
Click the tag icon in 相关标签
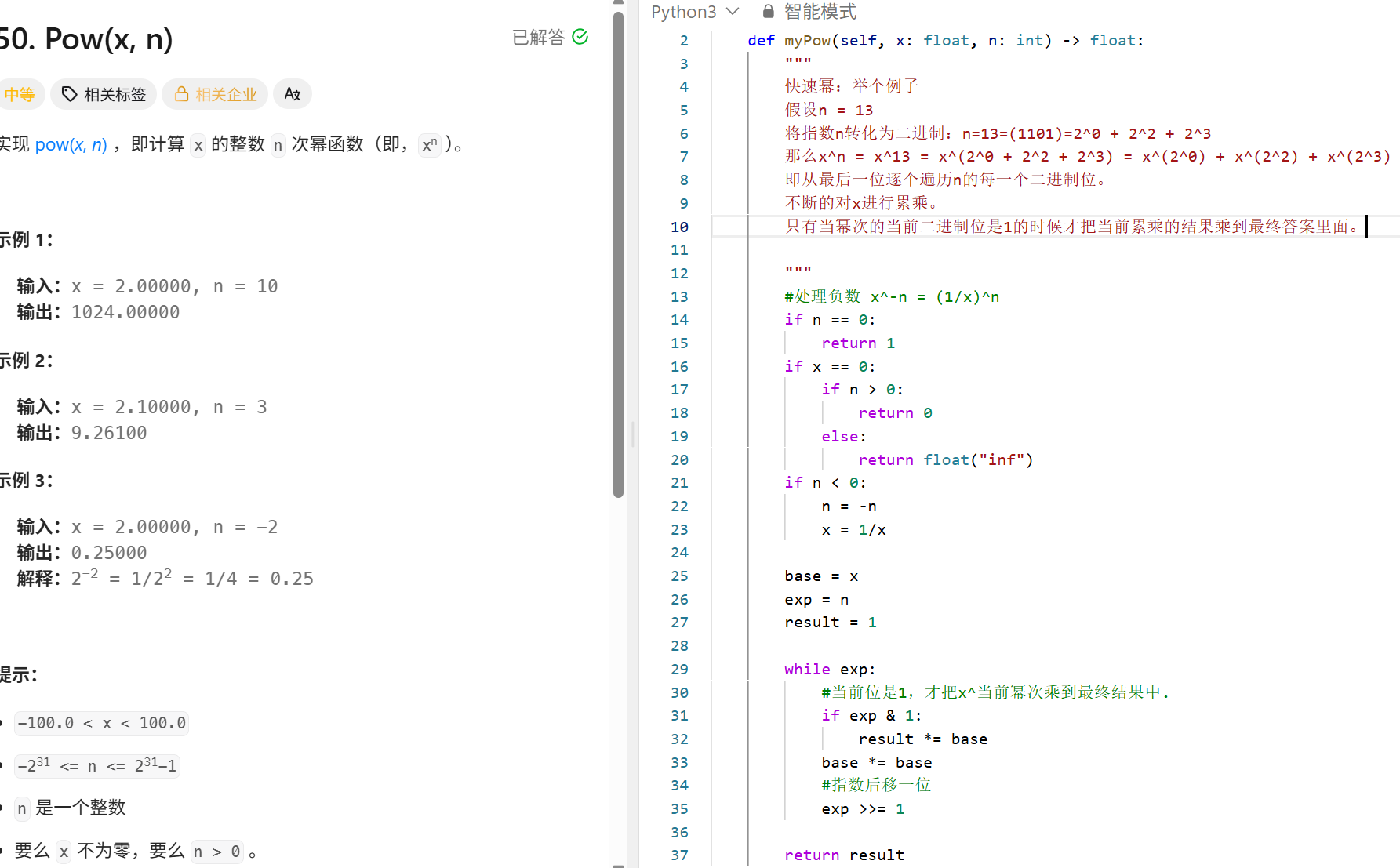coord(69,94)
